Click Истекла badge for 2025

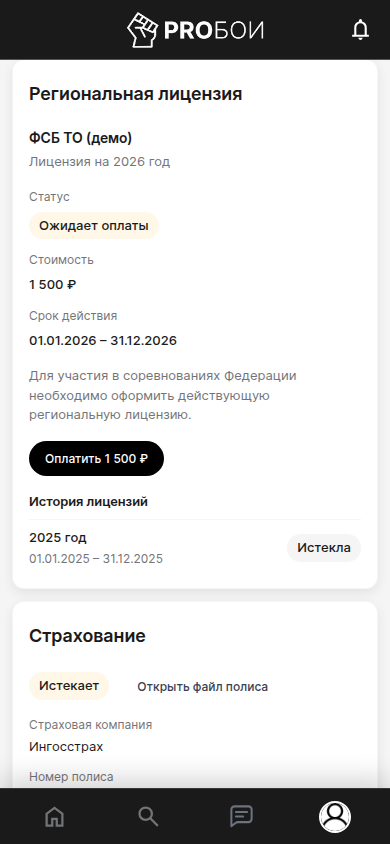[x=324, y=548]
